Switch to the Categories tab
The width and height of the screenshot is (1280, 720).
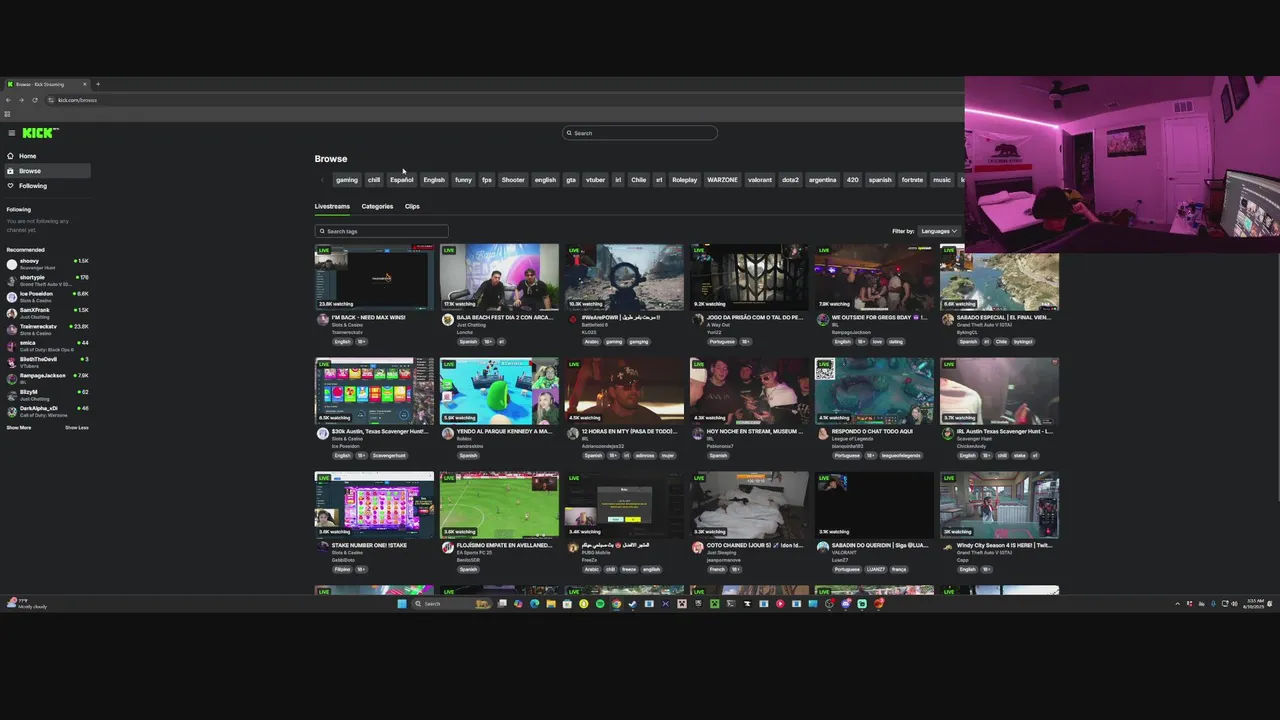377,206
